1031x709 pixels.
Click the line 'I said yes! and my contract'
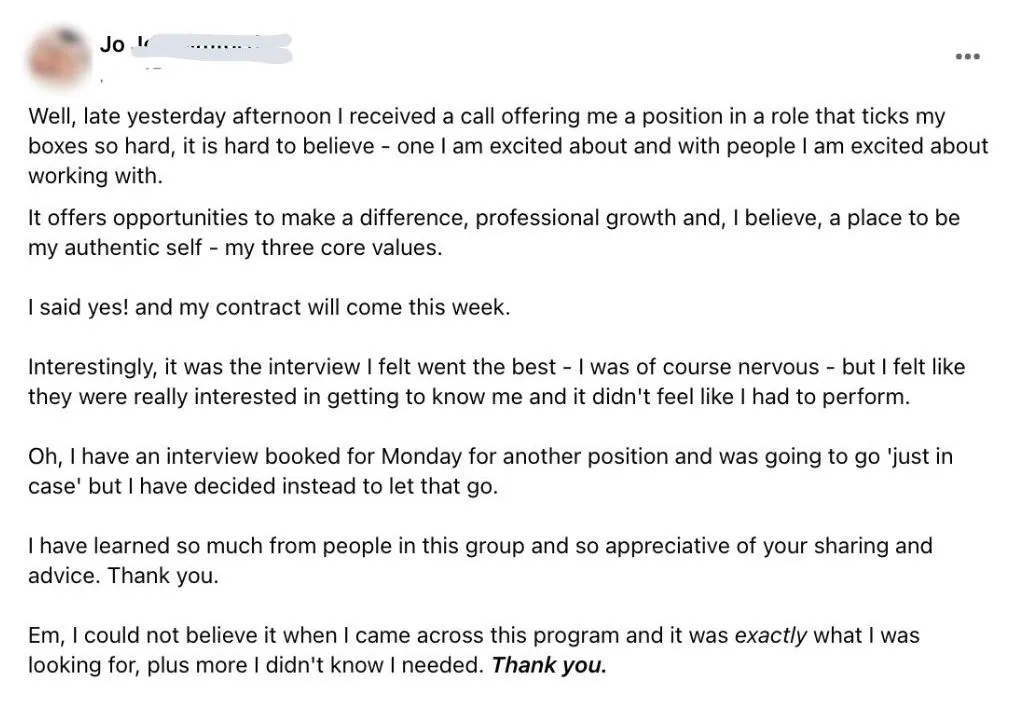click(269, 307)
